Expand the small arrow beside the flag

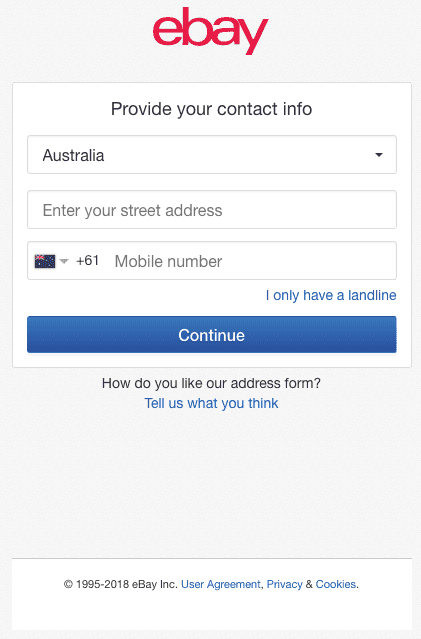tap(64, 261)
